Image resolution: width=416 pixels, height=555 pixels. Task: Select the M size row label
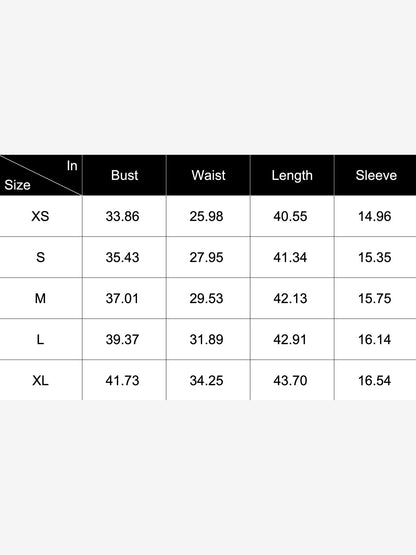[x=40, y=298]
